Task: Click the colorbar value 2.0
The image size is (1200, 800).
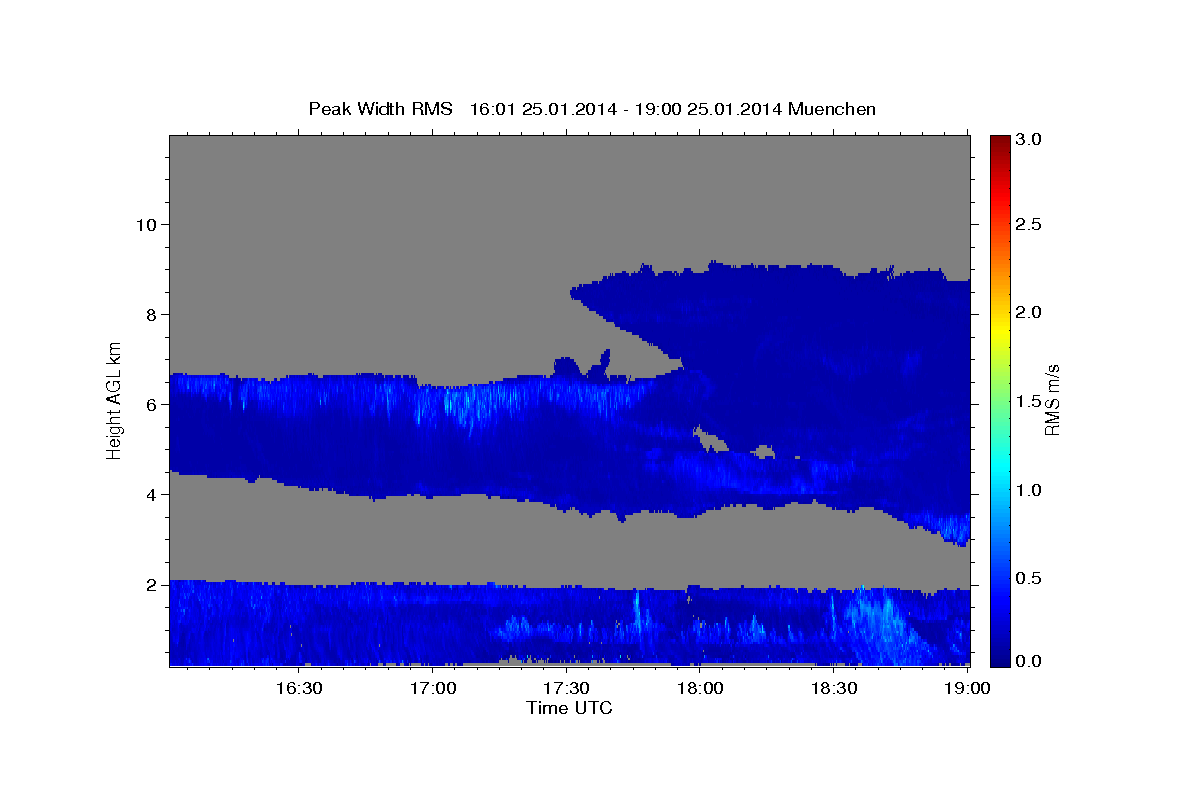Action: [1031, 313]
